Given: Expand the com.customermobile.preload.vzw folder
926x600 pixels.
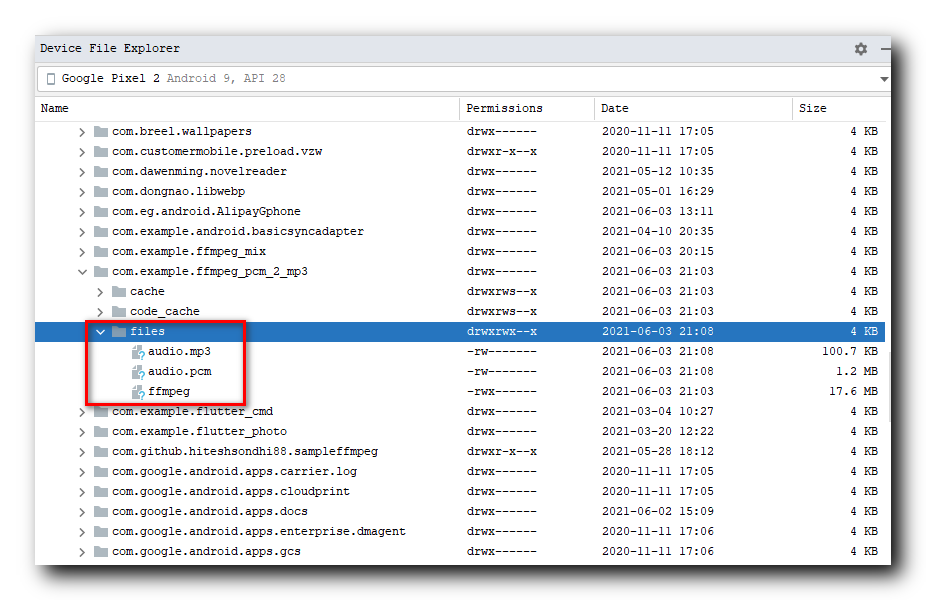Looking at the screenshot, I should [82, 152].
